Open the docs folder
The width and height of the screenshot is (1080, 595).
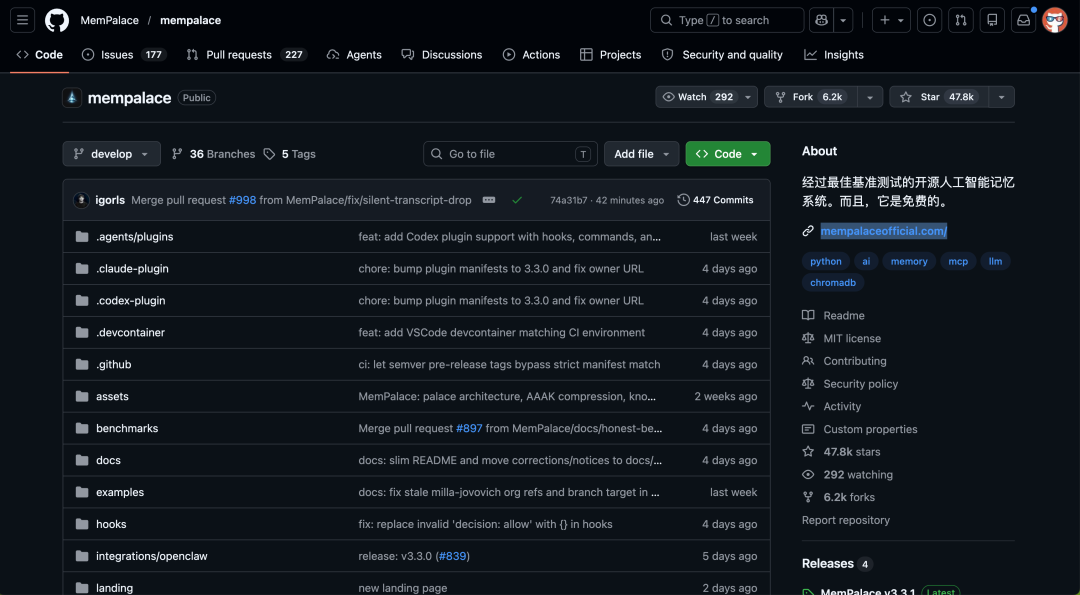108,460
